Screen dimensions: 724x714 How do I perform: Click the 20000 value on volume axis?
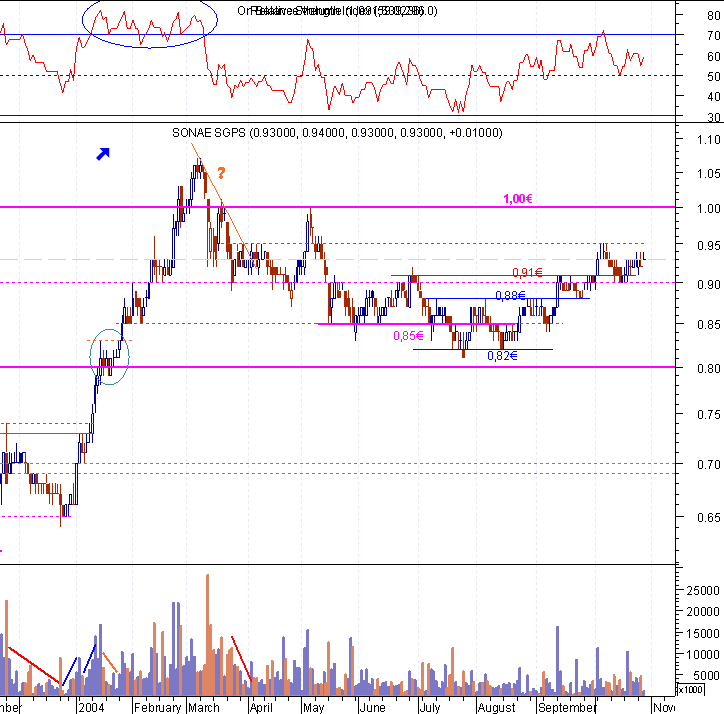703,612
